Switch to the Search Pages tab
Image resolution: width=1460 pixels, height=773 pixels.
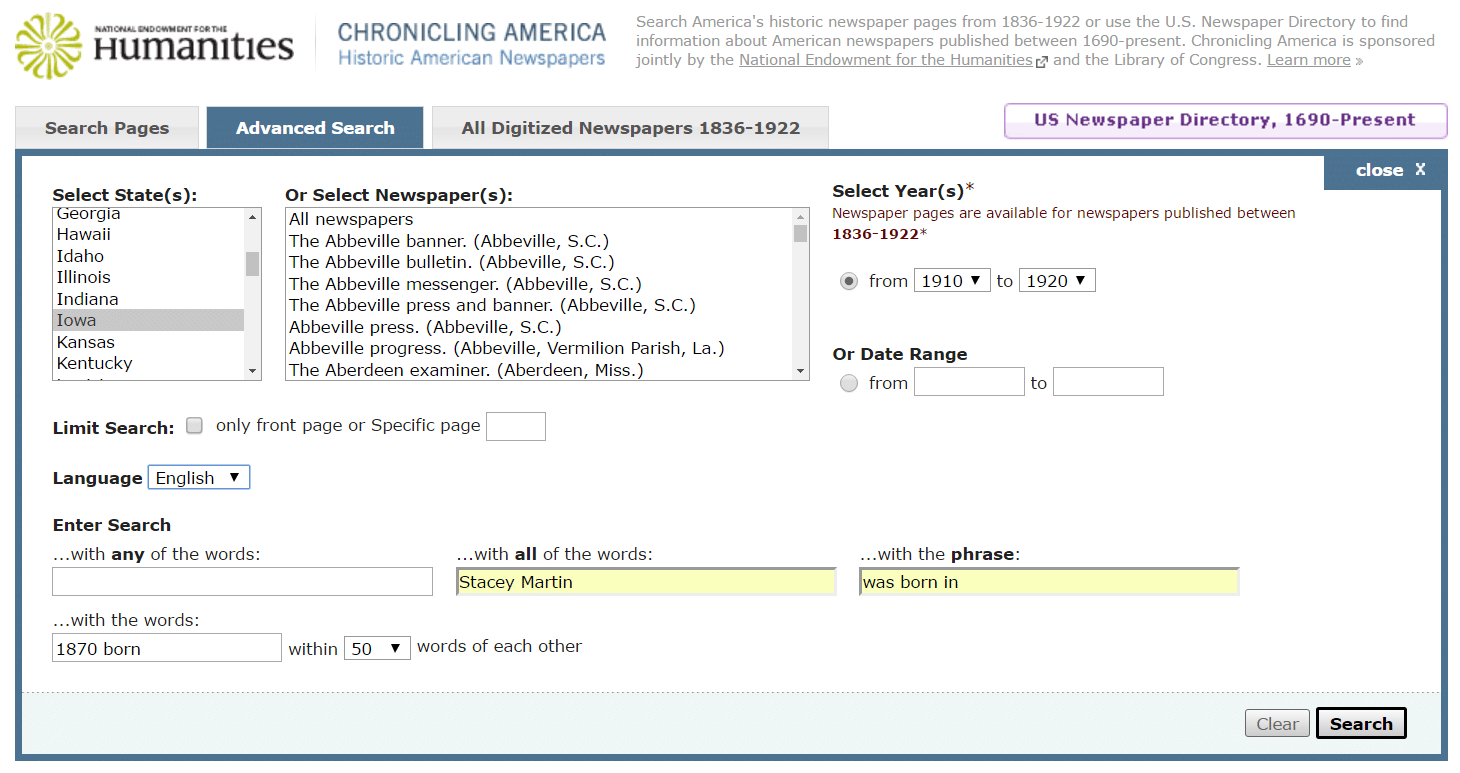pyautogui.click(x=107, y=128)
